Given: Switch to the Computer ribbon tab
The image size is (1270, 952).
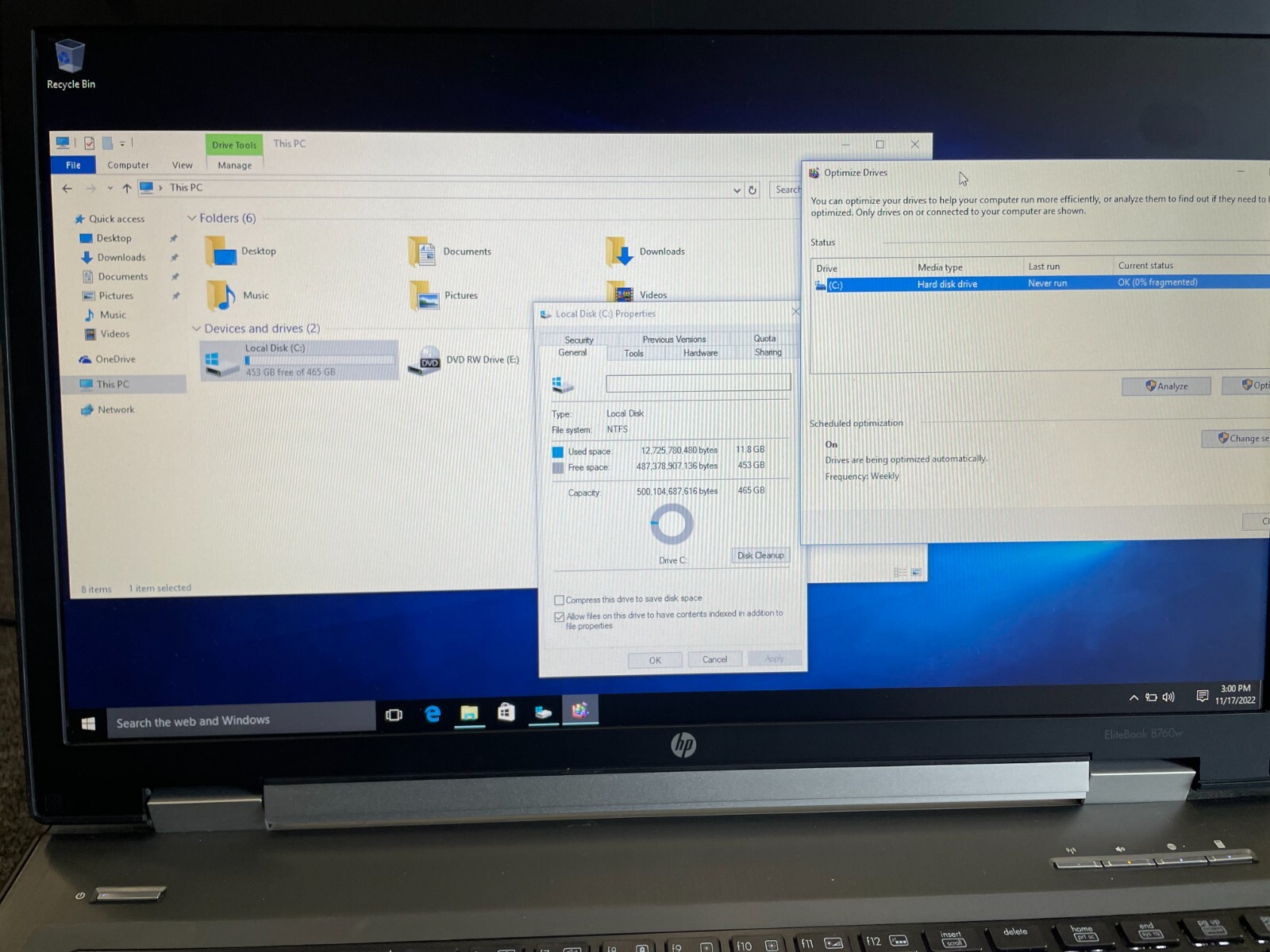Looking at the screenshot, I should [x=128, y=165].
